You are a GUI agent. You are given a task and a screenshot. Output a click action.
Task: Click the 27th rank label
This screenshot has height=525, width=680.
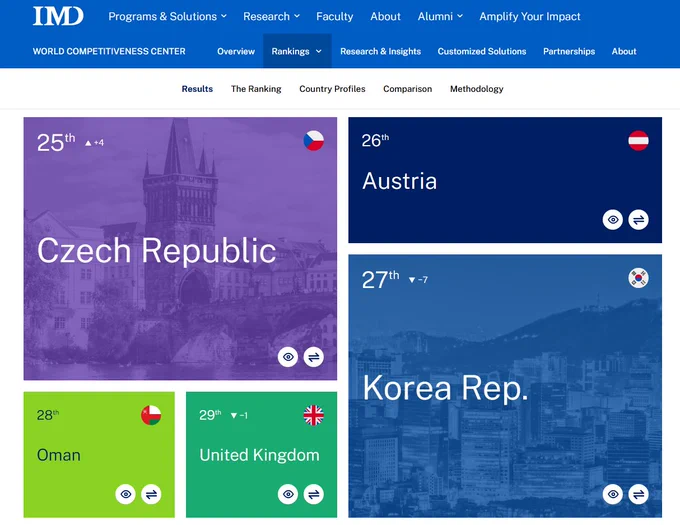pos(380,280)
